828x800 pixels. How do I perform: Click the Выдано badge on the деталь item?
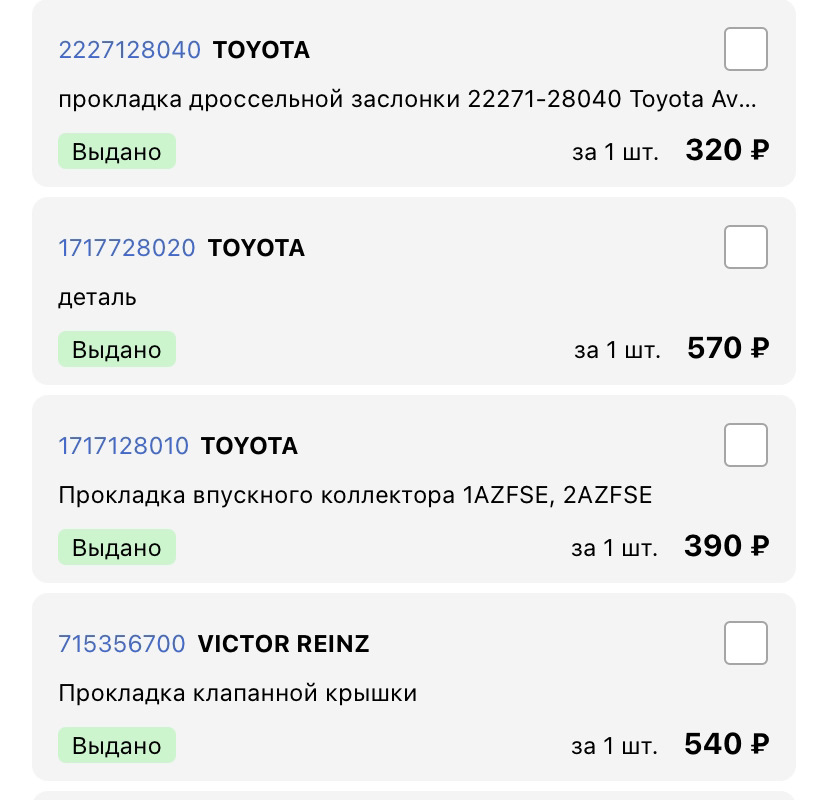116,348
